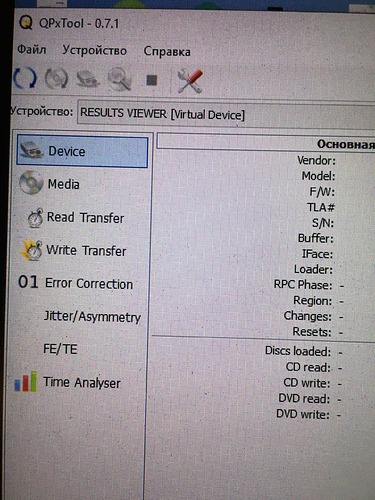Image resolution: width=375 pixels, height=500 pixels.
Task: Expand the RESULTS VIEWER device dropdown
Action: (226, 114)
